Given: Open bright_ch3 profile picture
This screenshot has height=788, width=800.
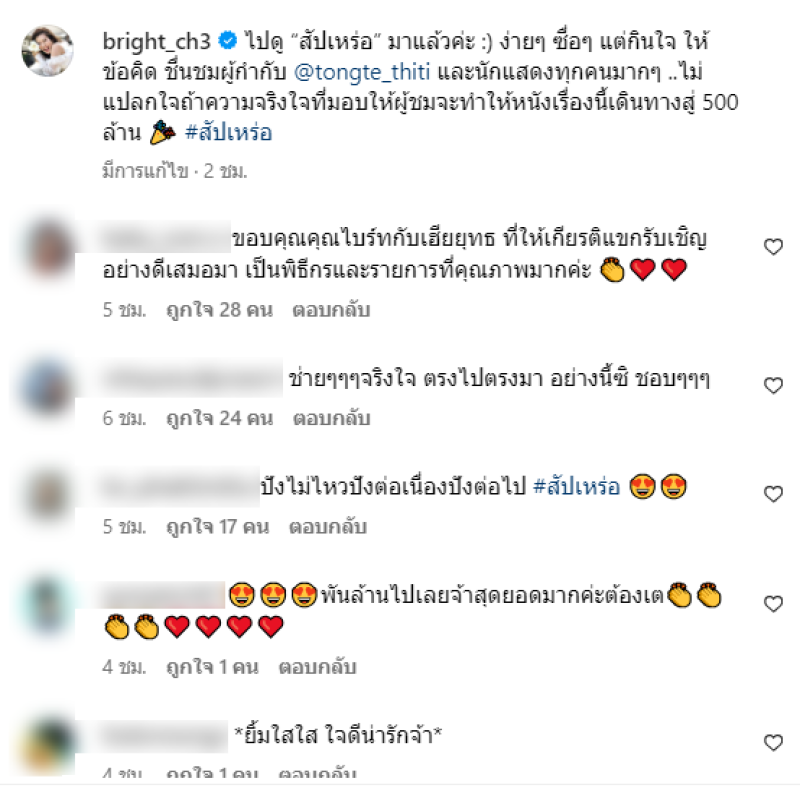Looking at the screenshot, I should (x=47, y=51).
